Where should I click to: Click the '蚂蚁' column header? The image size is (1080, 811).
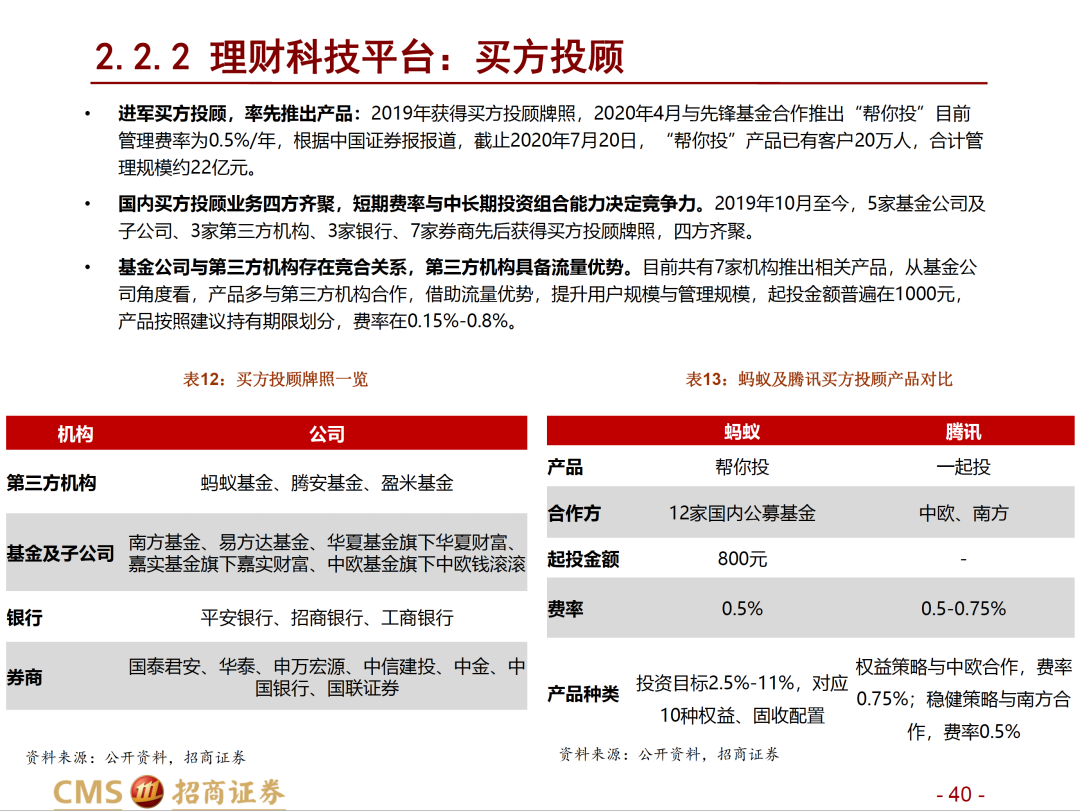coord(742,432)
